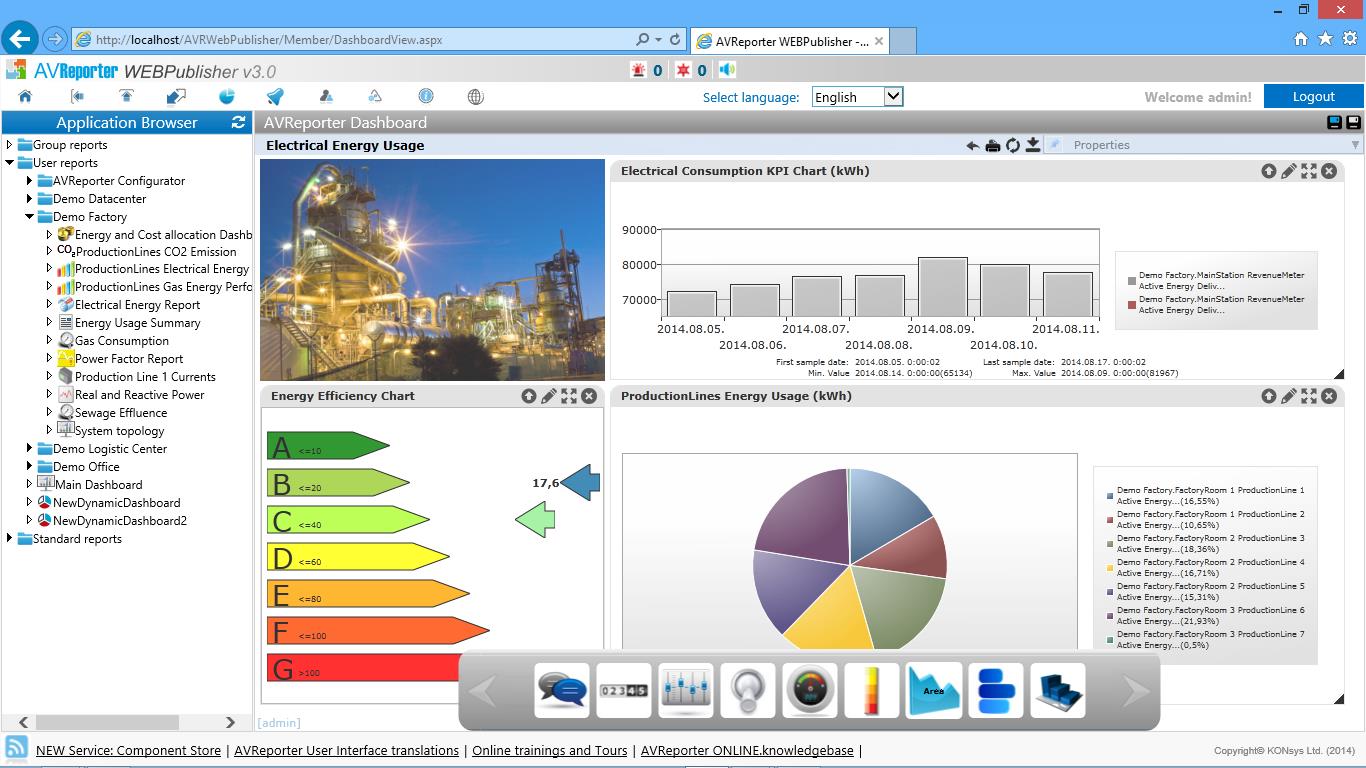Click the red star event icon
1366x768 pixels.
coord(683,70)
